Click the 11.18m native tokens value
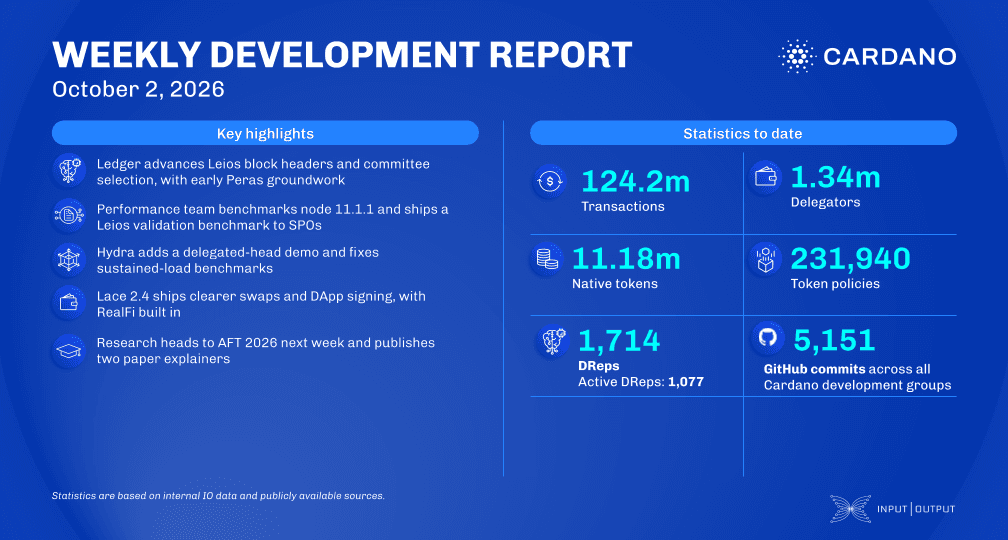 pyautogui.click(x=626, y=258)
